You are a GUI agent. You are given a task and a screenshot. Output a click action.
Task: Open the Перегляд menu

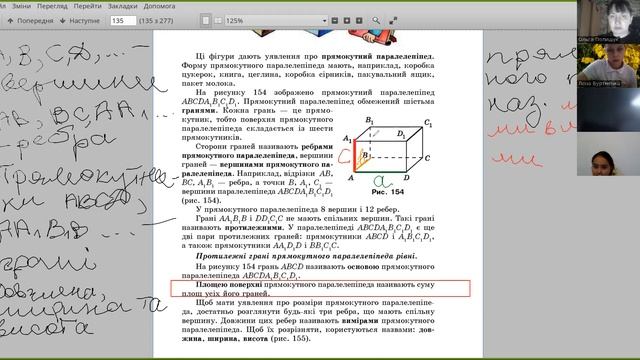(x=52, y=6)
